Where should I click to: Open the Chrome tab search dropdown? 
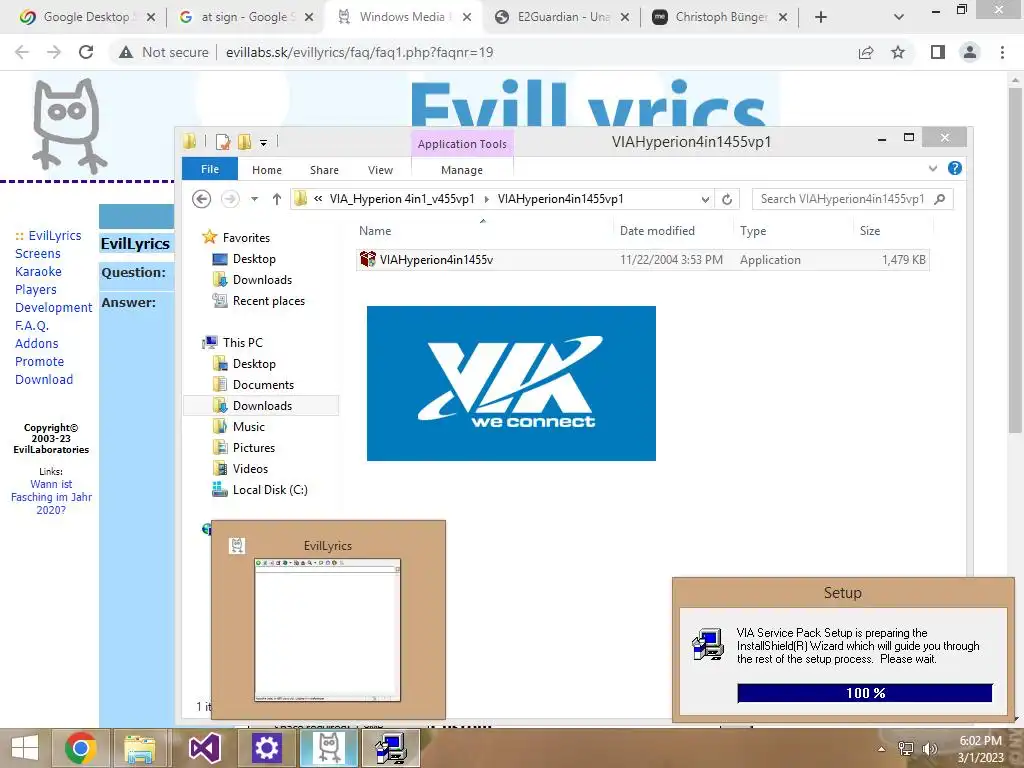[899, 17]
